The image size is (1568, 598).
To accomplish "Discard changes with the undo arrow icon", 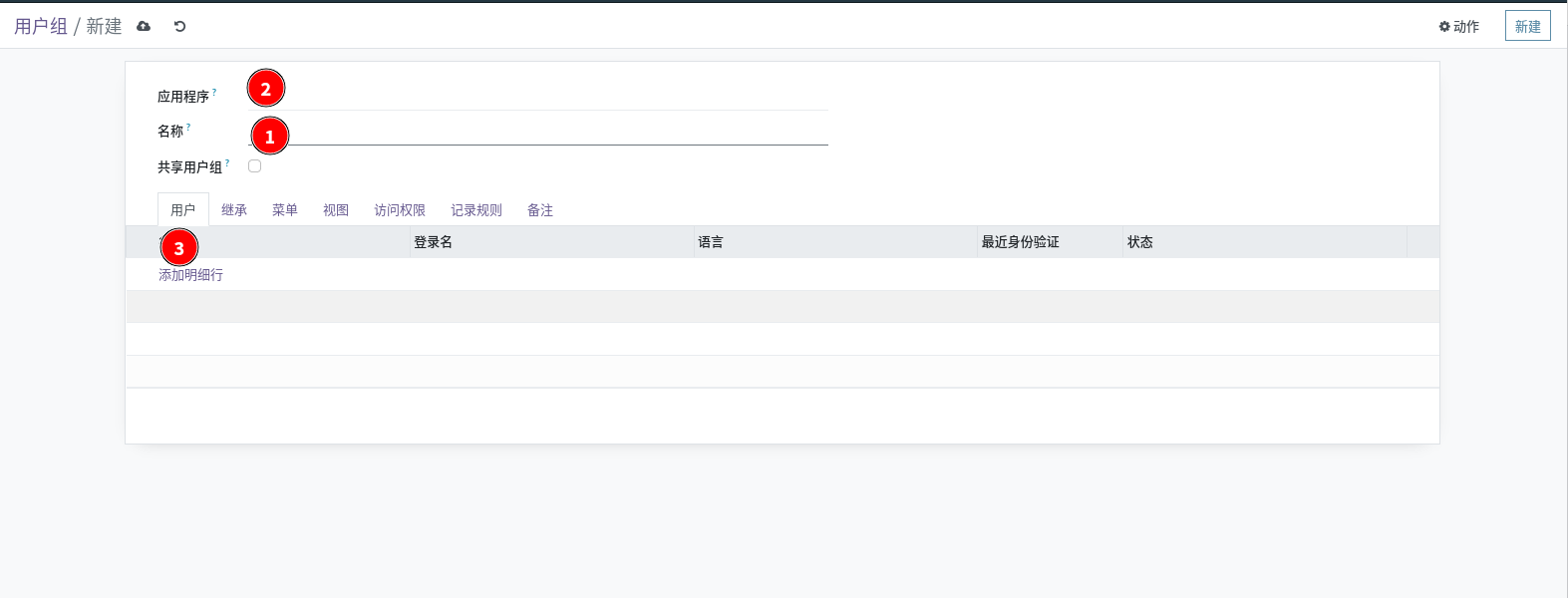I will (179, 26).
